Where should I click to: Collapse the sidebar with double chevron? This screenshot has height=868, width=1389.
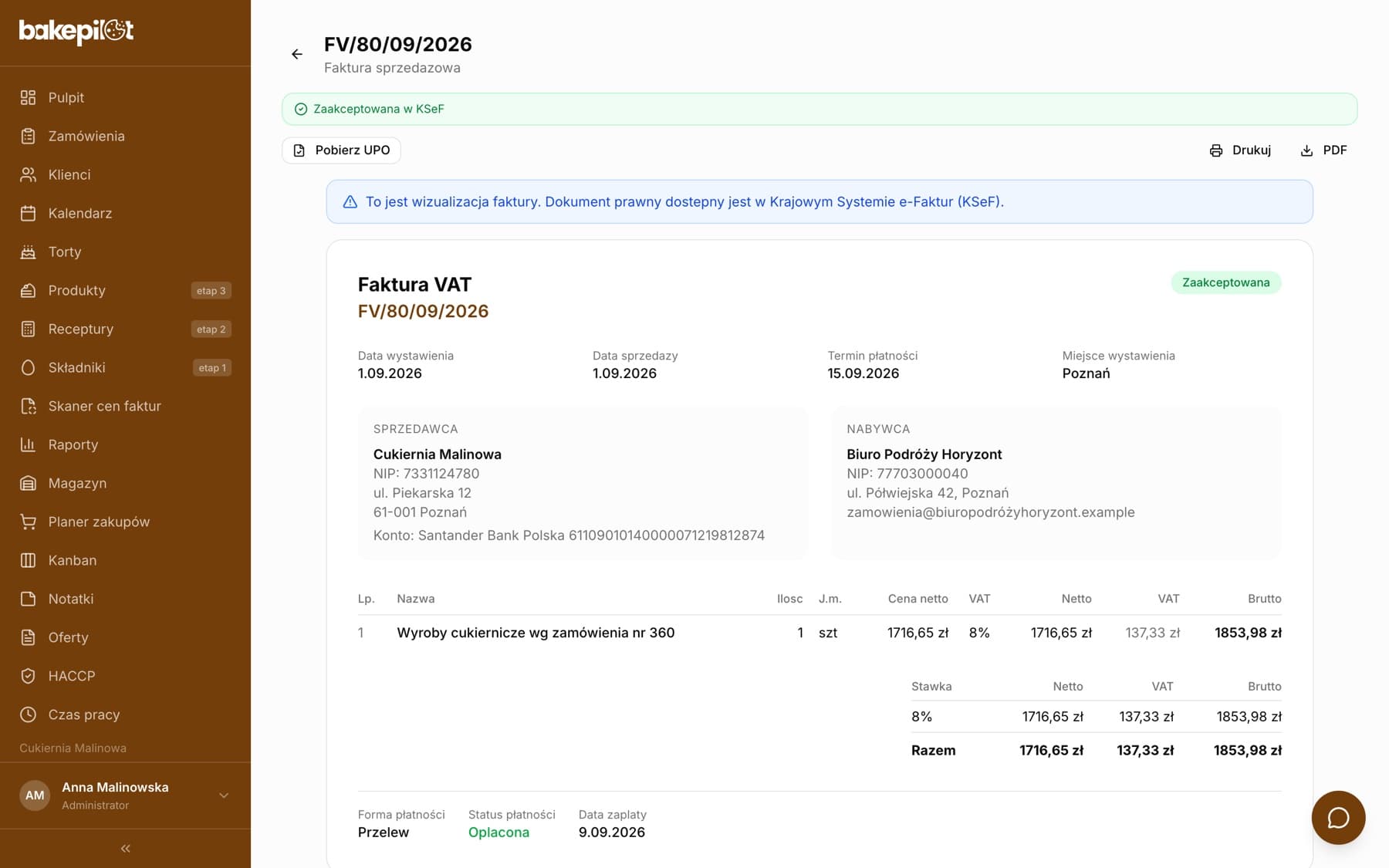(125, 849)
